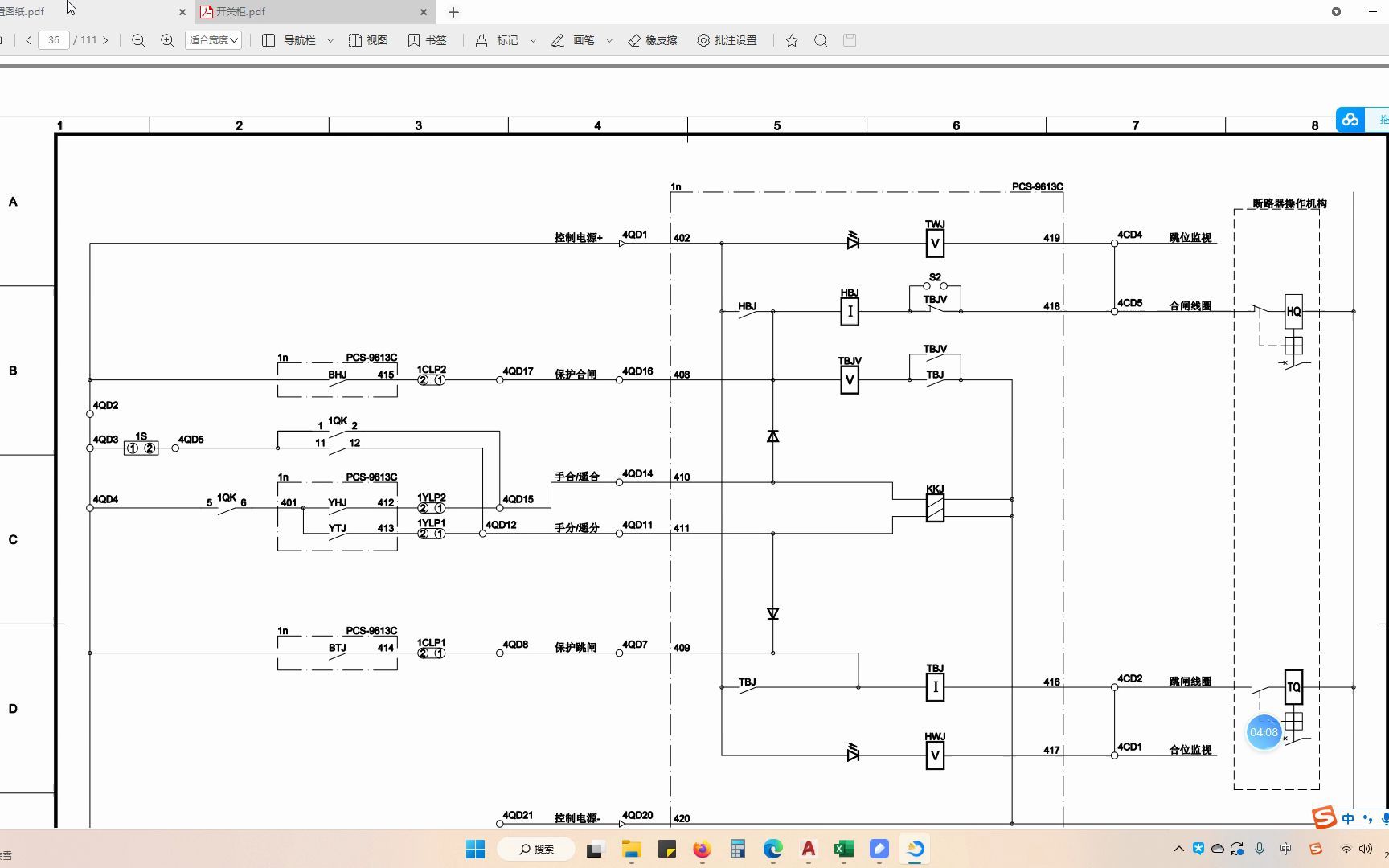This screenshot has width=1389, height=868.
Task: Go to previous page arrow
Action: 29,40
